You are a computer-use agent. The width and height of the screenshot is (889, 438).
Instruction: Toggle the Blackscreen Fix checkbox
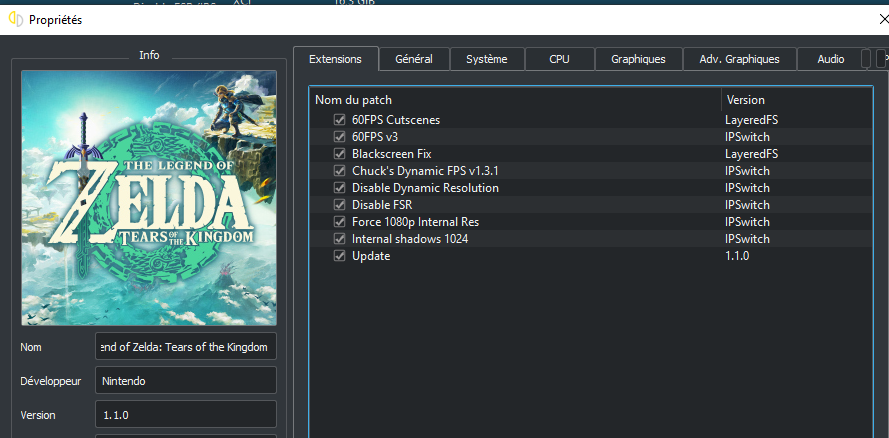pos(340,154)
